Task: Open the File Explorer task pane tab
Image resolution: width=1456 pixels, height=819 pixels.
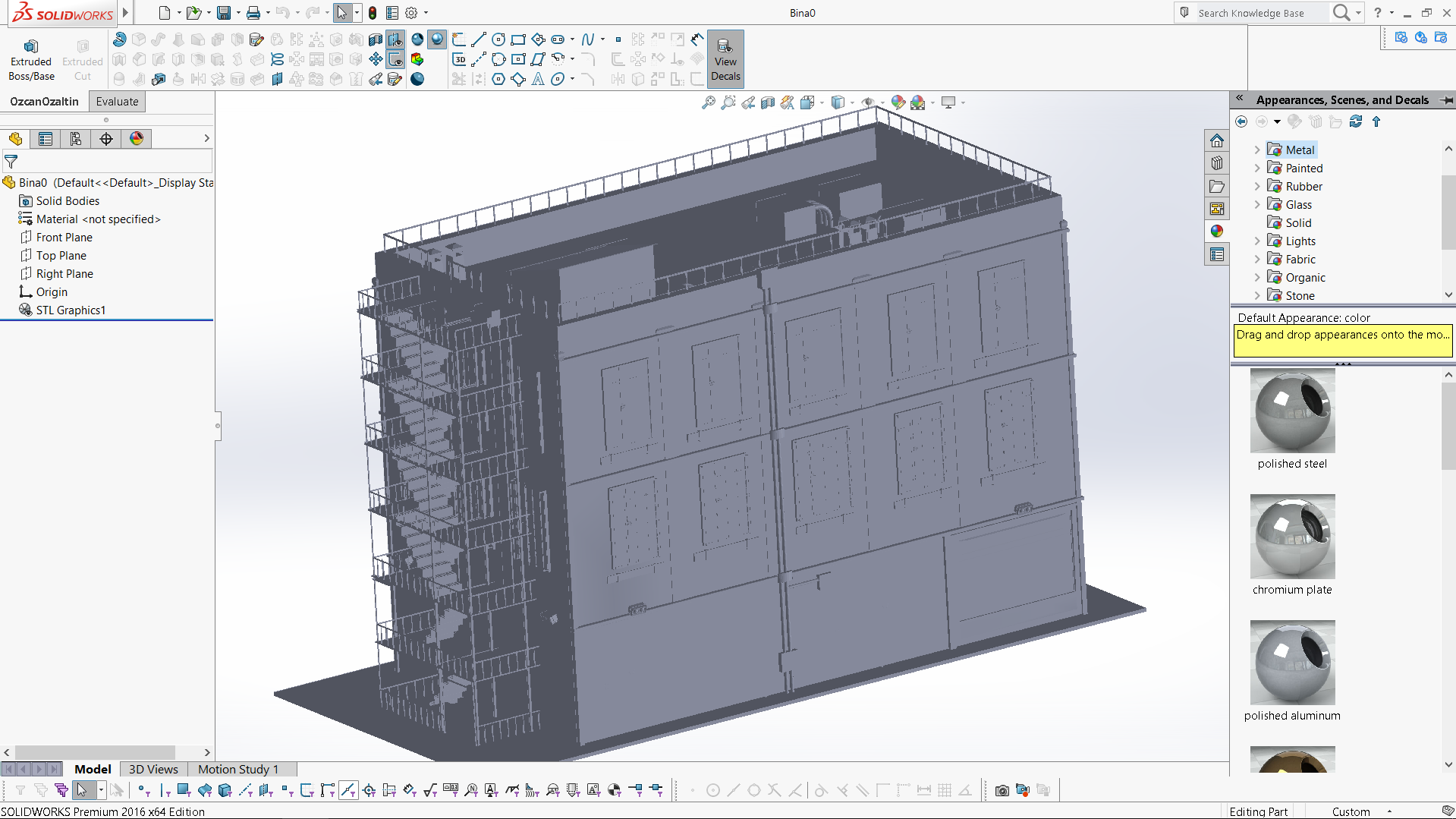Action: click(1217, 187)
